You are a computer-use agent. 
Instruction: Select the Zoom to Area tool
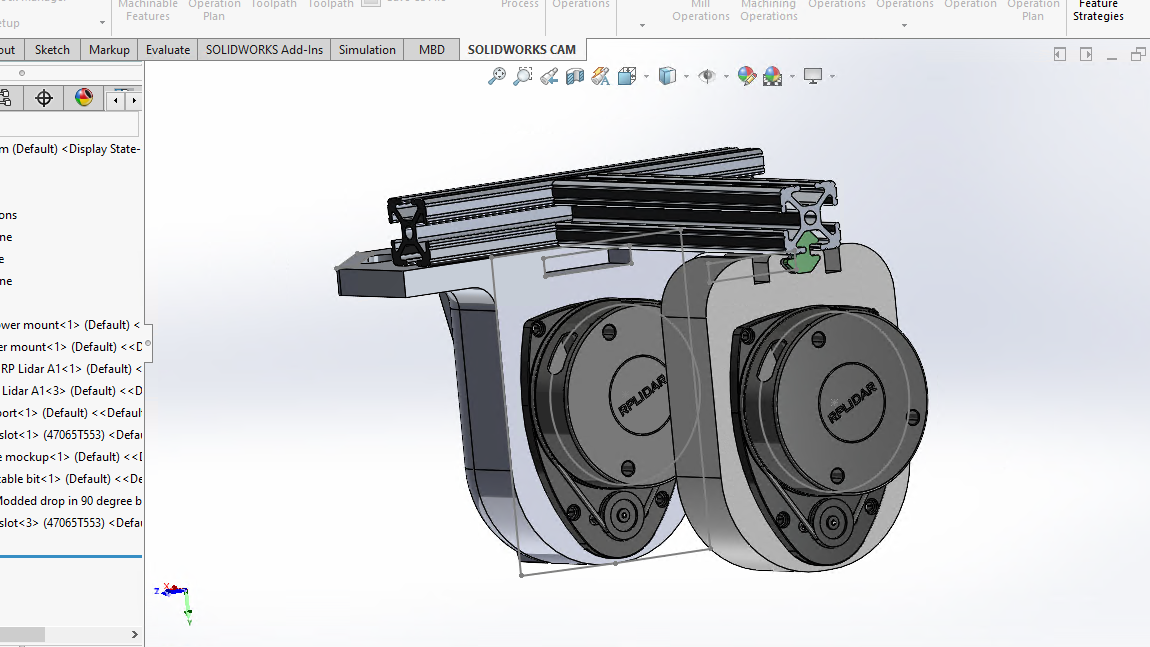(523, 76)
